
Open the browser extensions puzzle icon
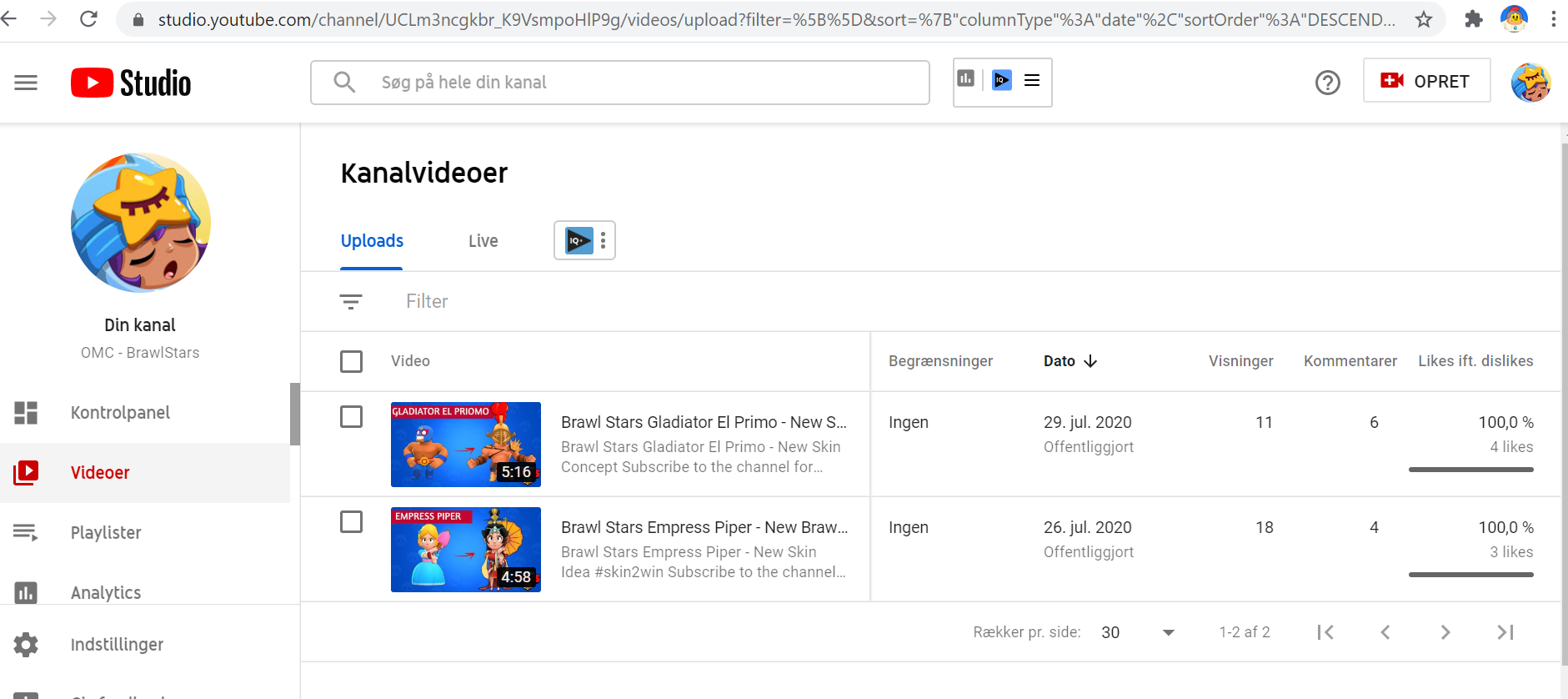pos(1474,19)
